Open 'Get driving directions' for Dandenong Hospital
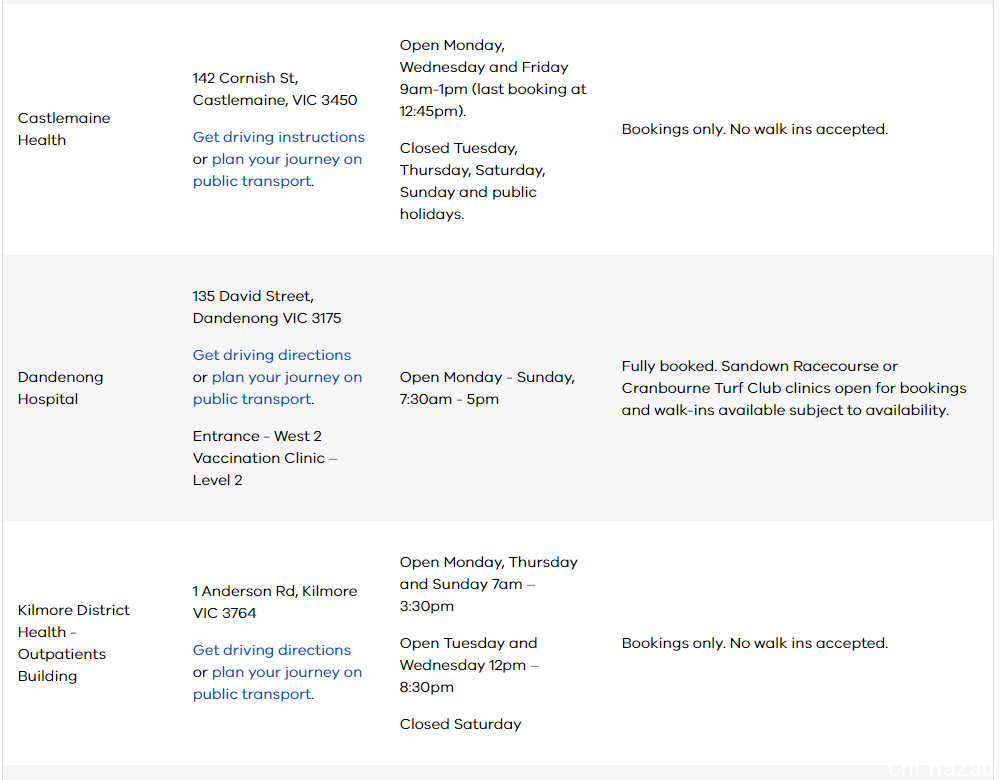 point(271,355)
